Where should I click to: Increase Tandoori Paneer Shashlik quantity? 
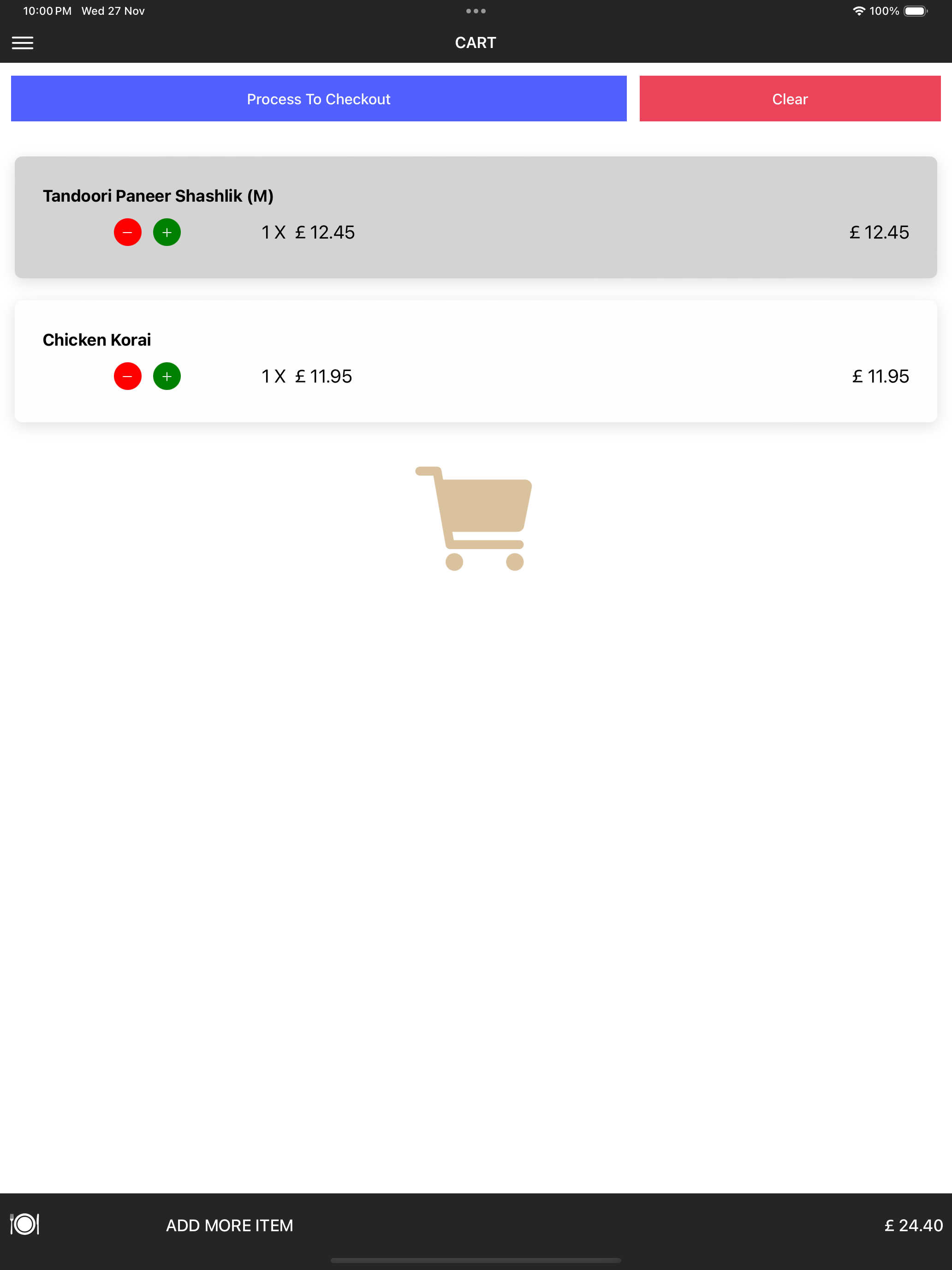(x=167, y=233)
